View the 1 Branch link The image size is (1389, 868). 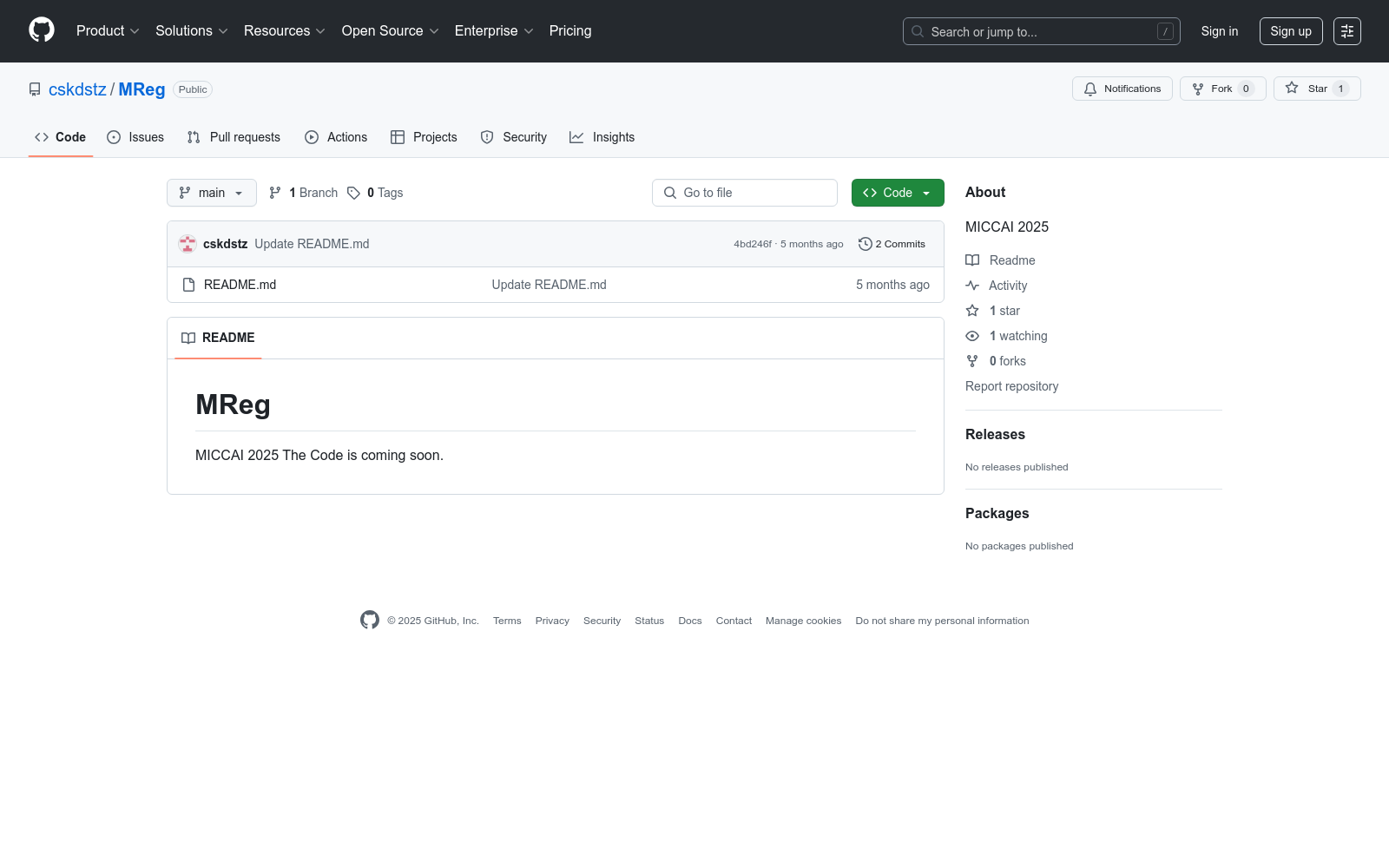[x=303, y=193]
